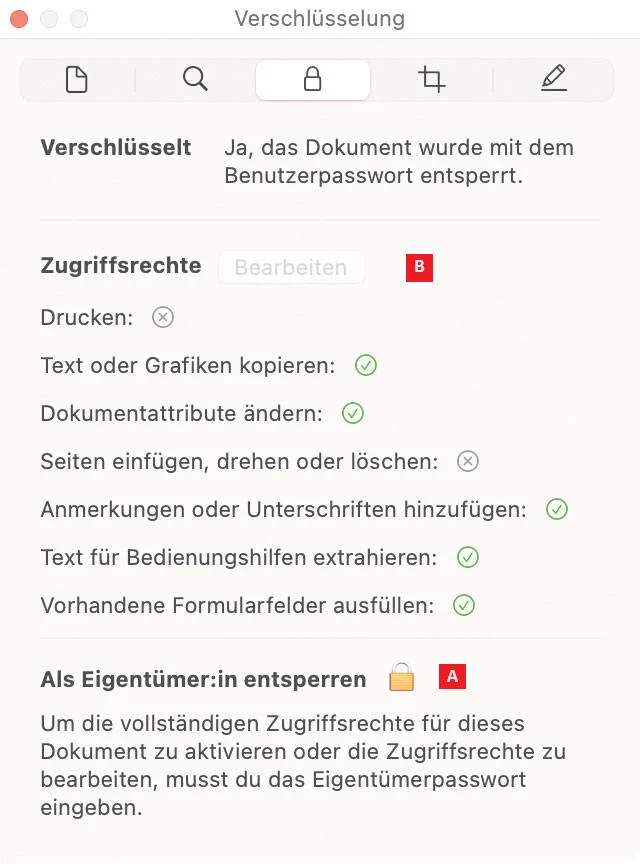Click the Als Eigentümer:in entsperren heading
The image size is (640, 864).
pyautogui.click(x=203, y=680)
